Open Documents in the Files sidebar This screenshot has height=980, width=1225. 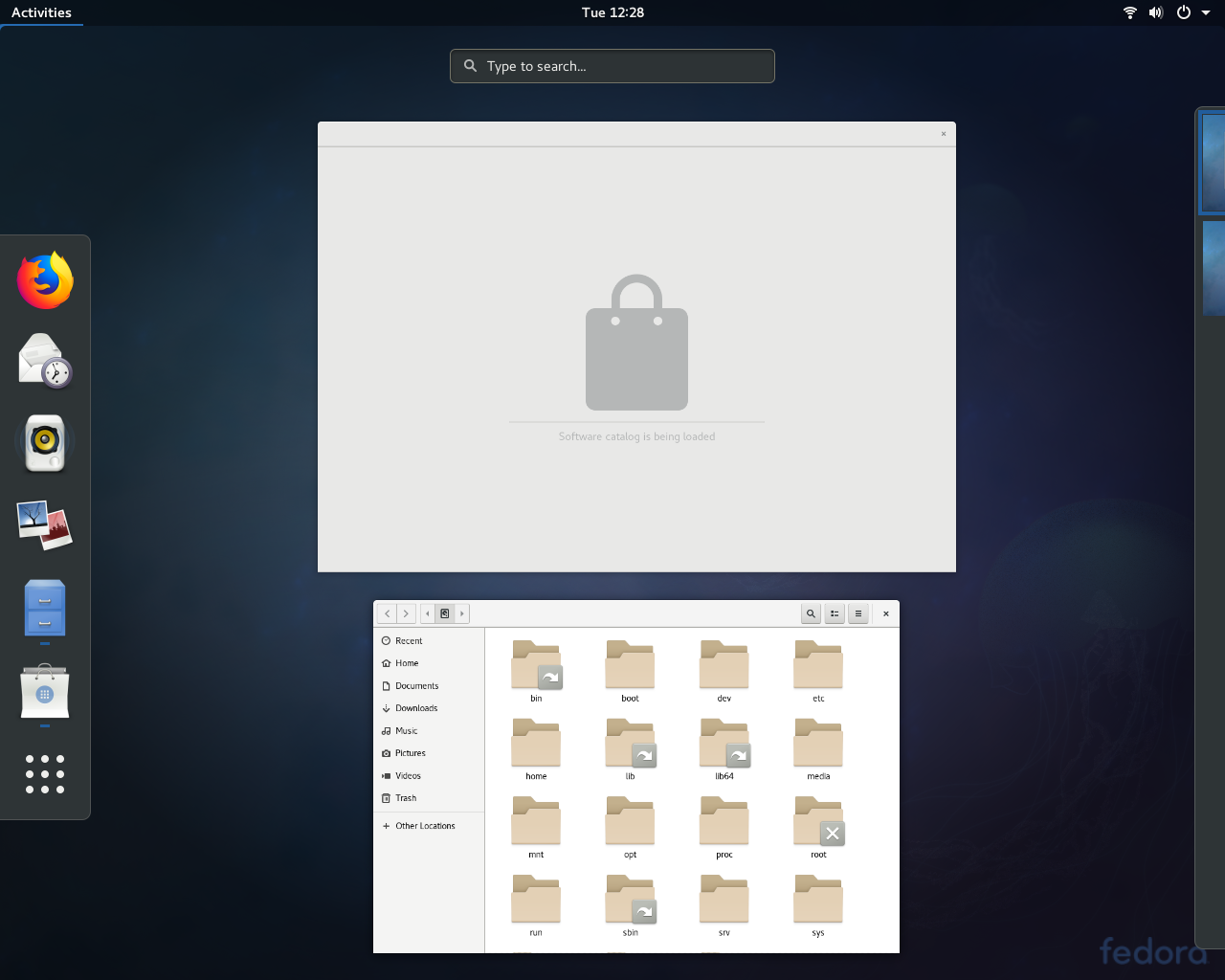(429, 686)
